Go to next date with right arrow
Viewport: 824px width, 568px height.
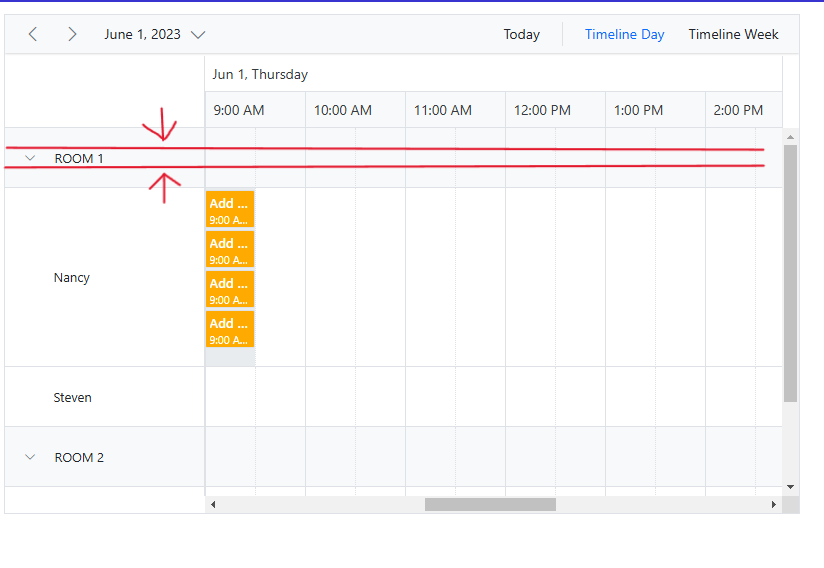(x=72, y=34)
